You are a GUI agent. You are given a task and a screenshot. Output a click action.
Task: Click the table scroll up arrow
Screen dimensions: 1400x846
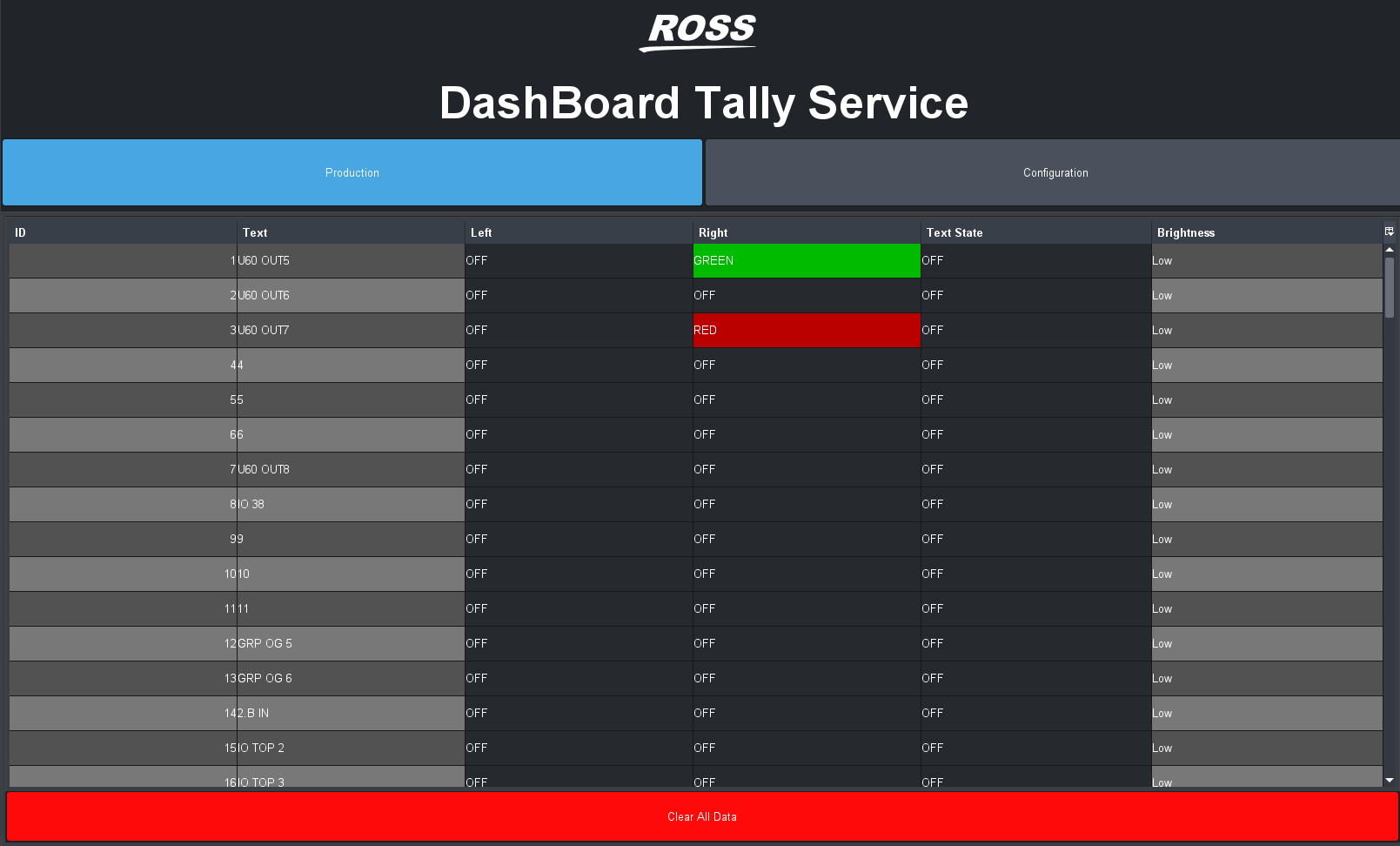coord(1390,250)
